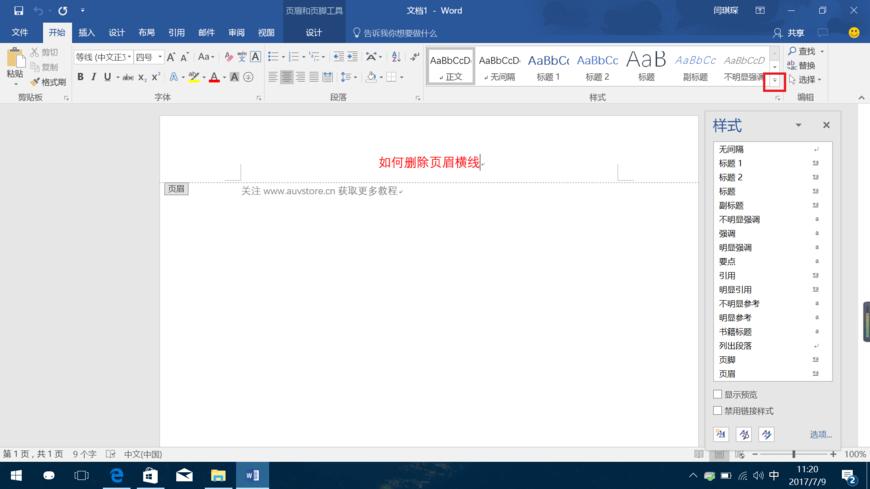Click the Undo arrow icon
This screenshot has height=489, width=870.
[38, 11]
